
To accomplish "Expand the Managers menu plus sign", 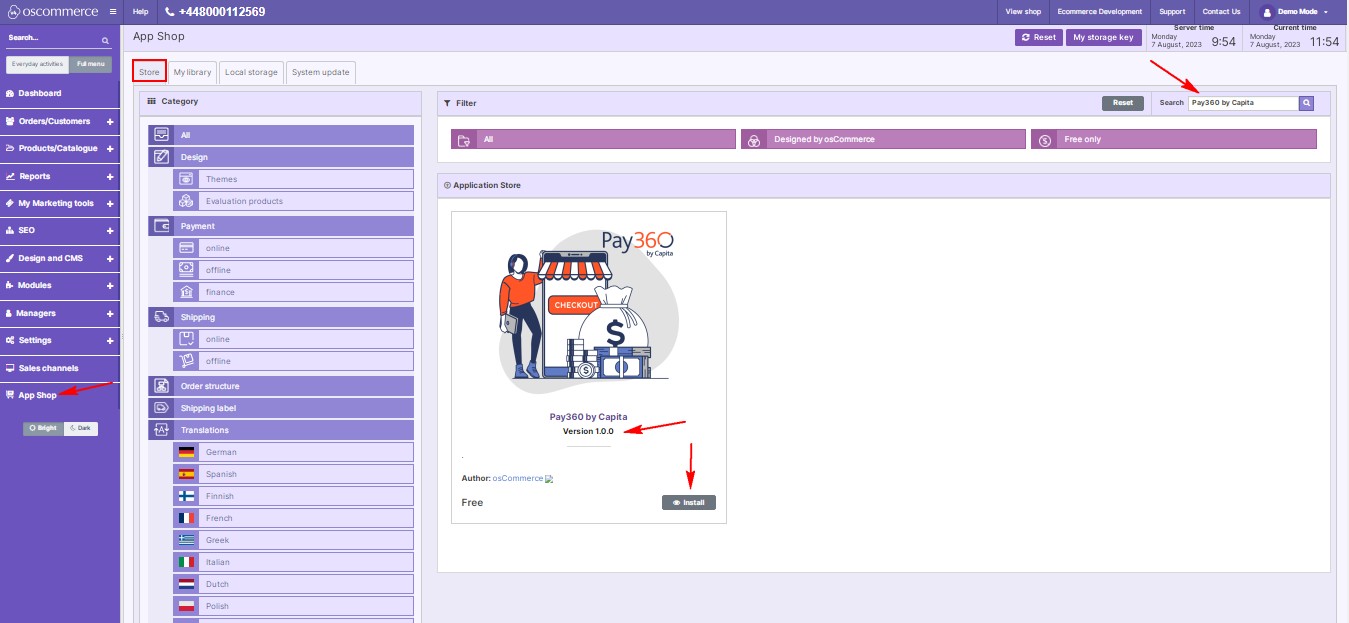I will tap(110, 313).
